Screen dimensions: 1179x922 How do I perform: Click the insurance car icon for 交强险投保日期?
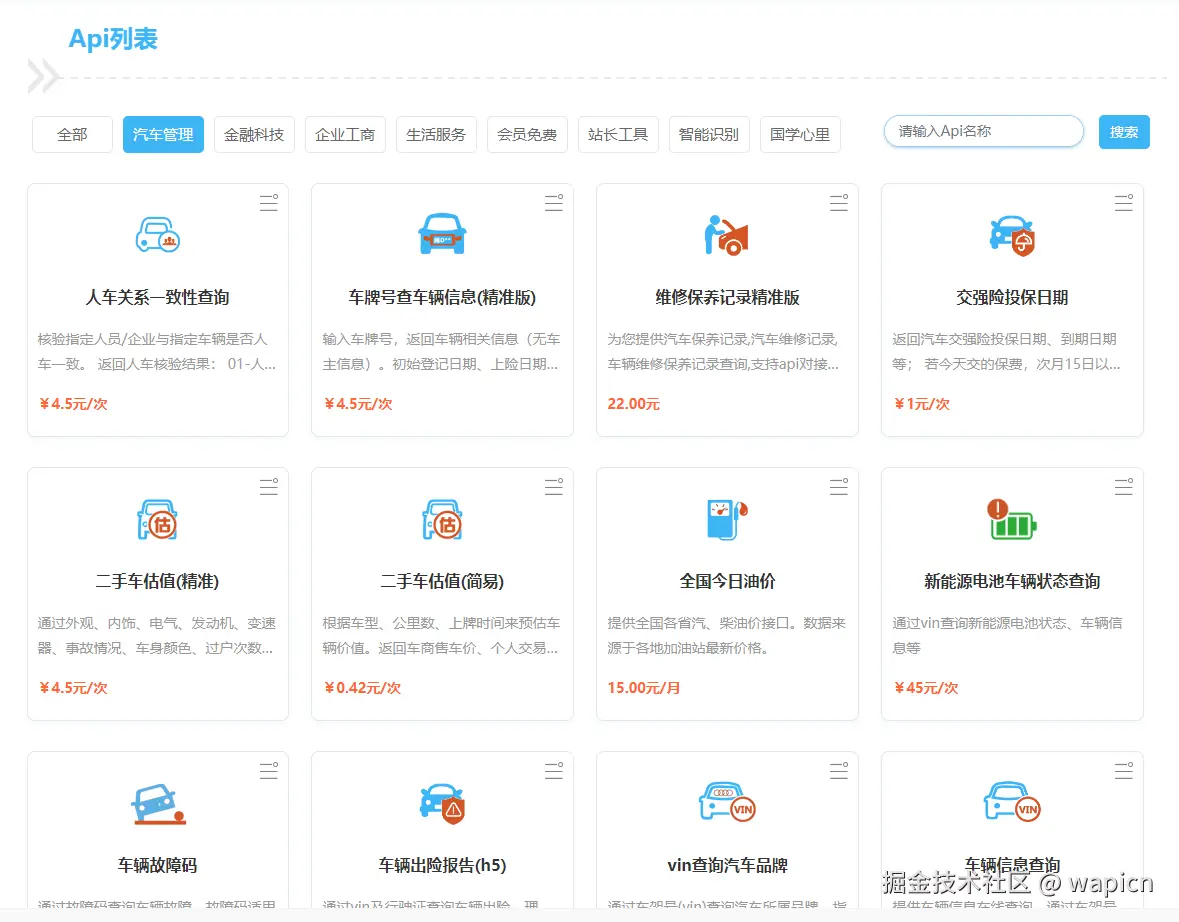click(x=1011, y=233)
